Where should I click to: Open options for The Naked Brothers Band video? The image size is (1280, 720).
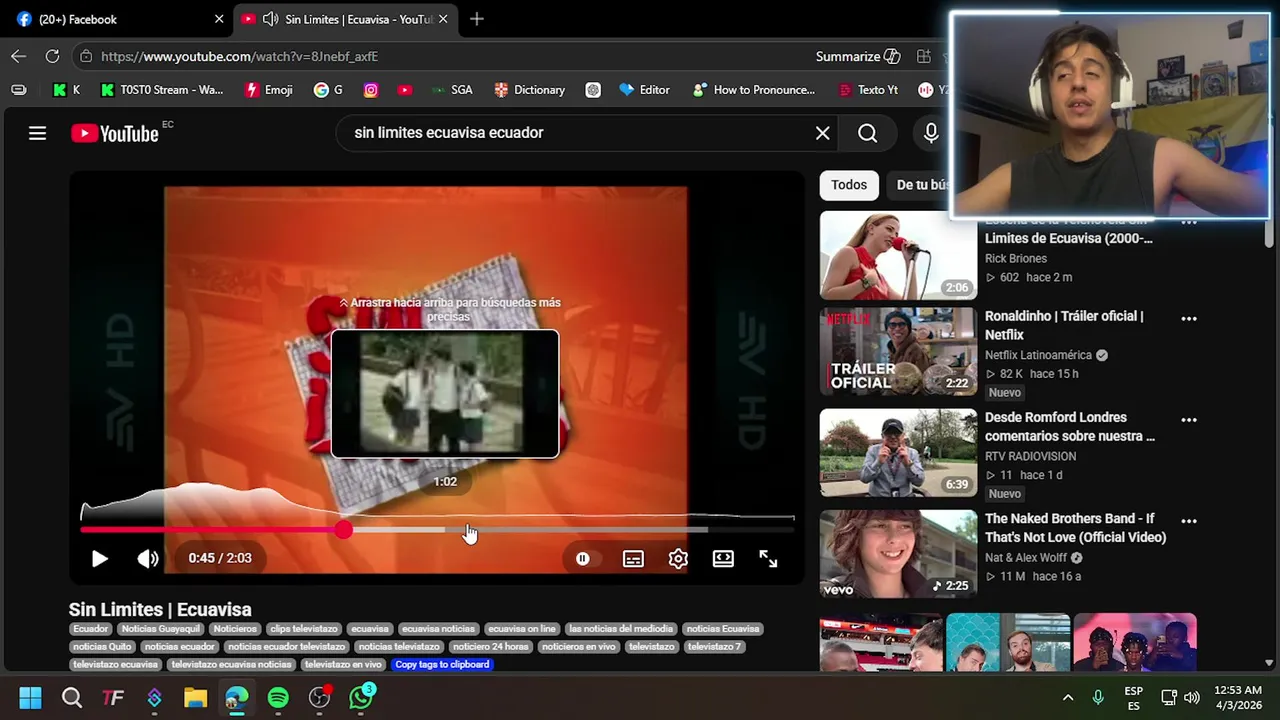click(1189, 521)
